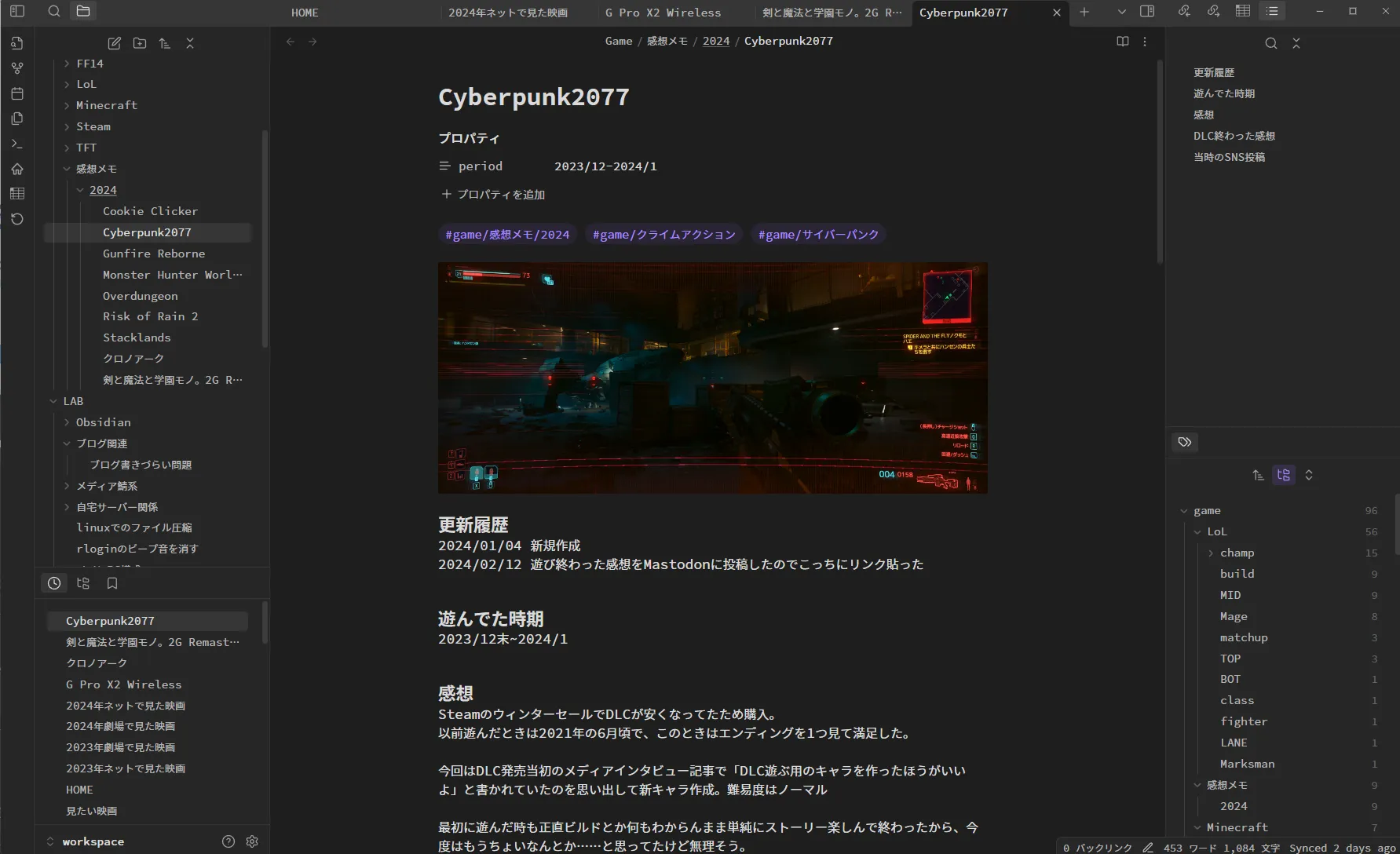Click the circular reload arrow ribbon icon
The image size is (1400, 854).
pos(17,219)
